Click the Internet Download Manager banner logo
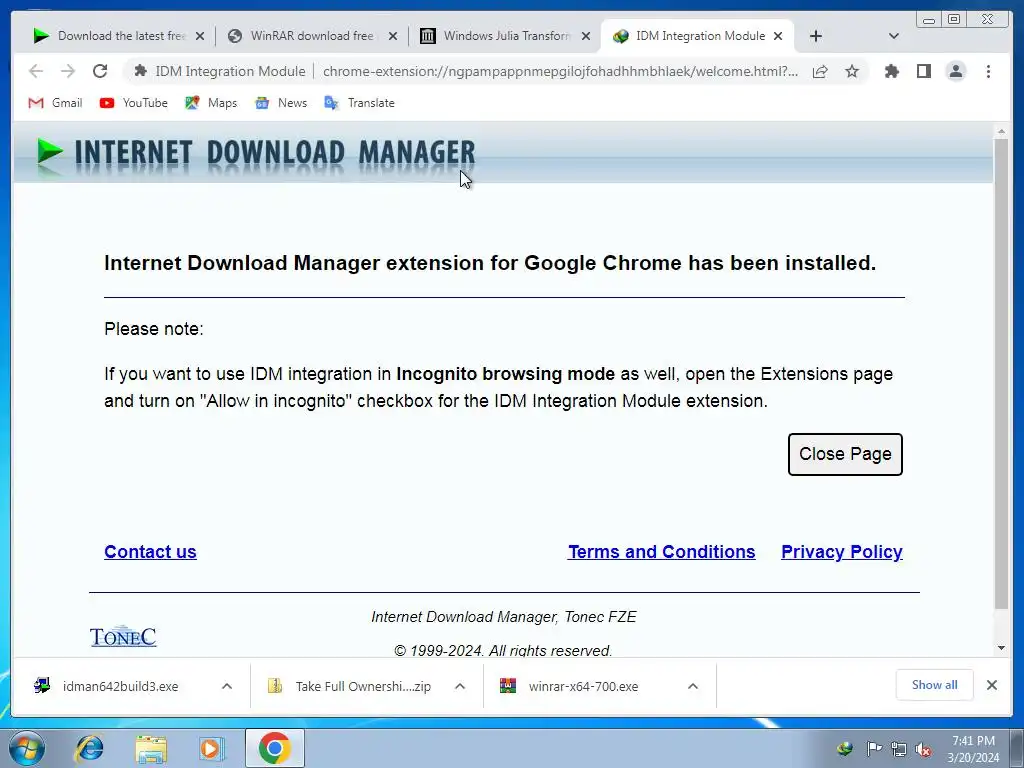1024x768 pixels. pos(255,154)
